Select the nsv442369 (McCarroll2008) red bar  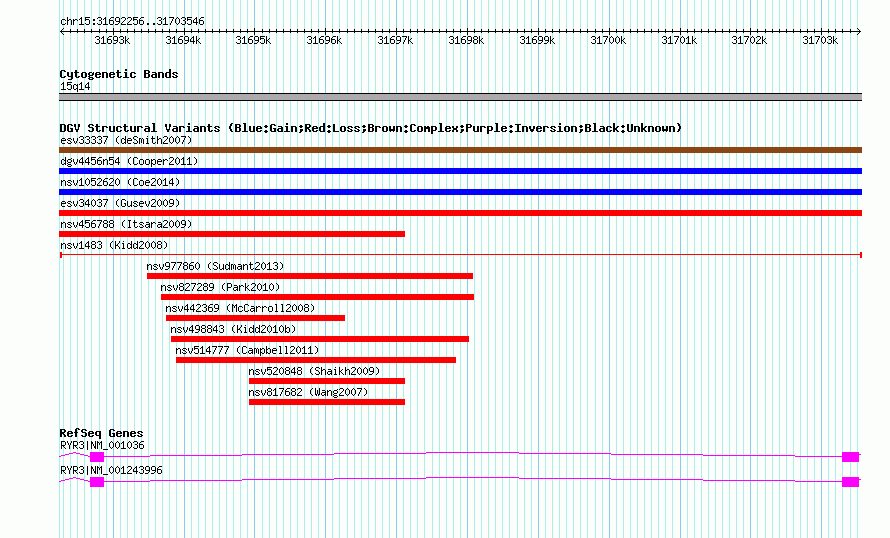click(x=255, y=318)
